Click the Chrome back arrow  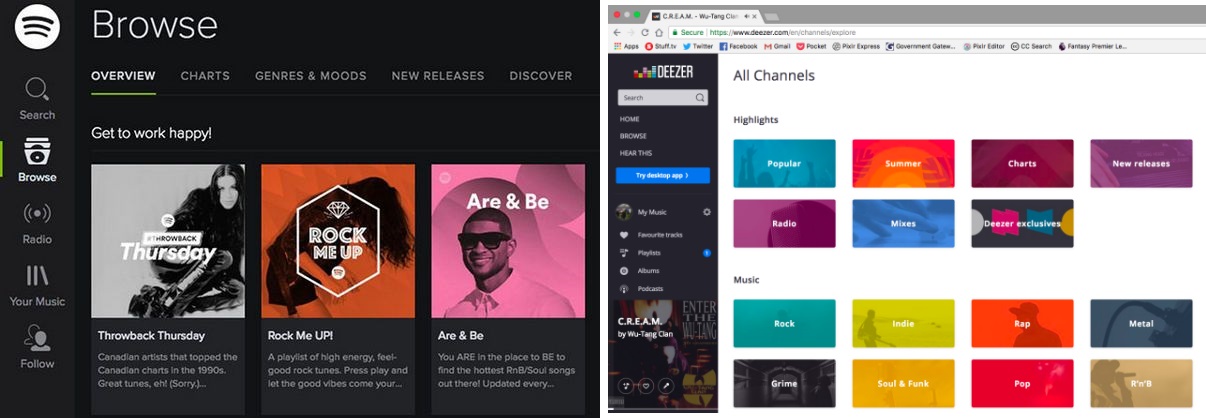pyautogui.click(x=618, y=32)
